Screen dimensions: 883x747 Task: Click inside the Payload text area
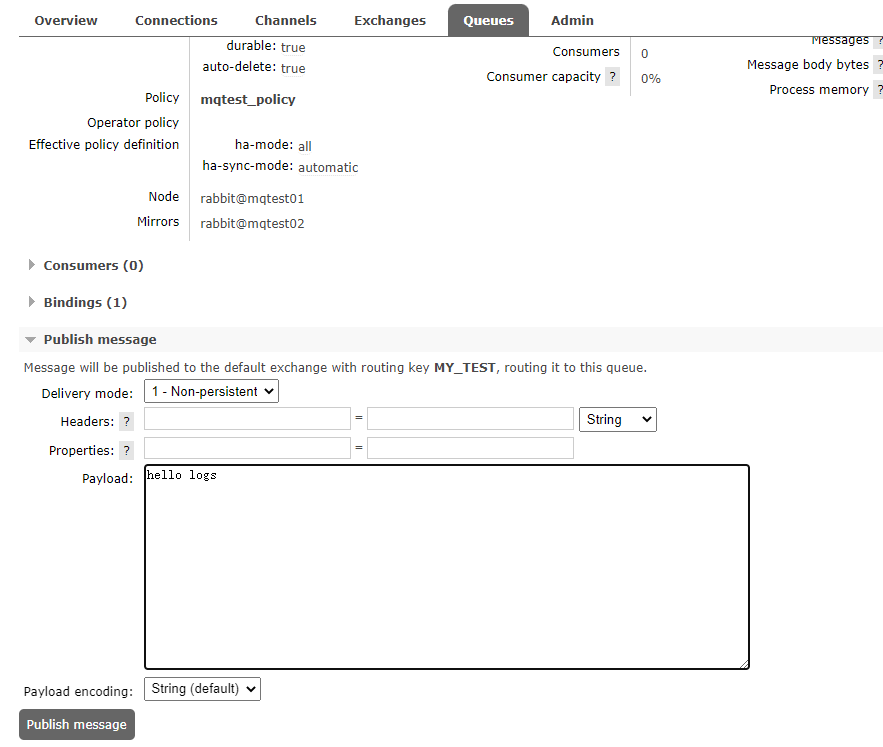coord(446,566)
